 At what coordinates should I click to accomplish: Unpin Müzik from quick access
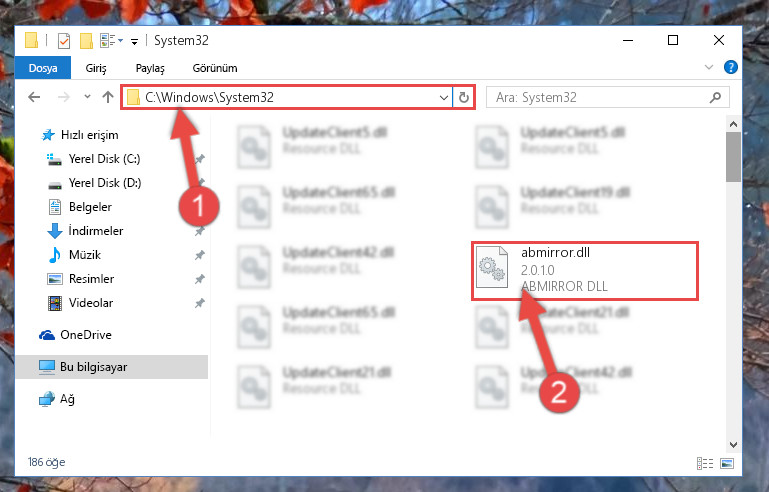tap(200, 255)
